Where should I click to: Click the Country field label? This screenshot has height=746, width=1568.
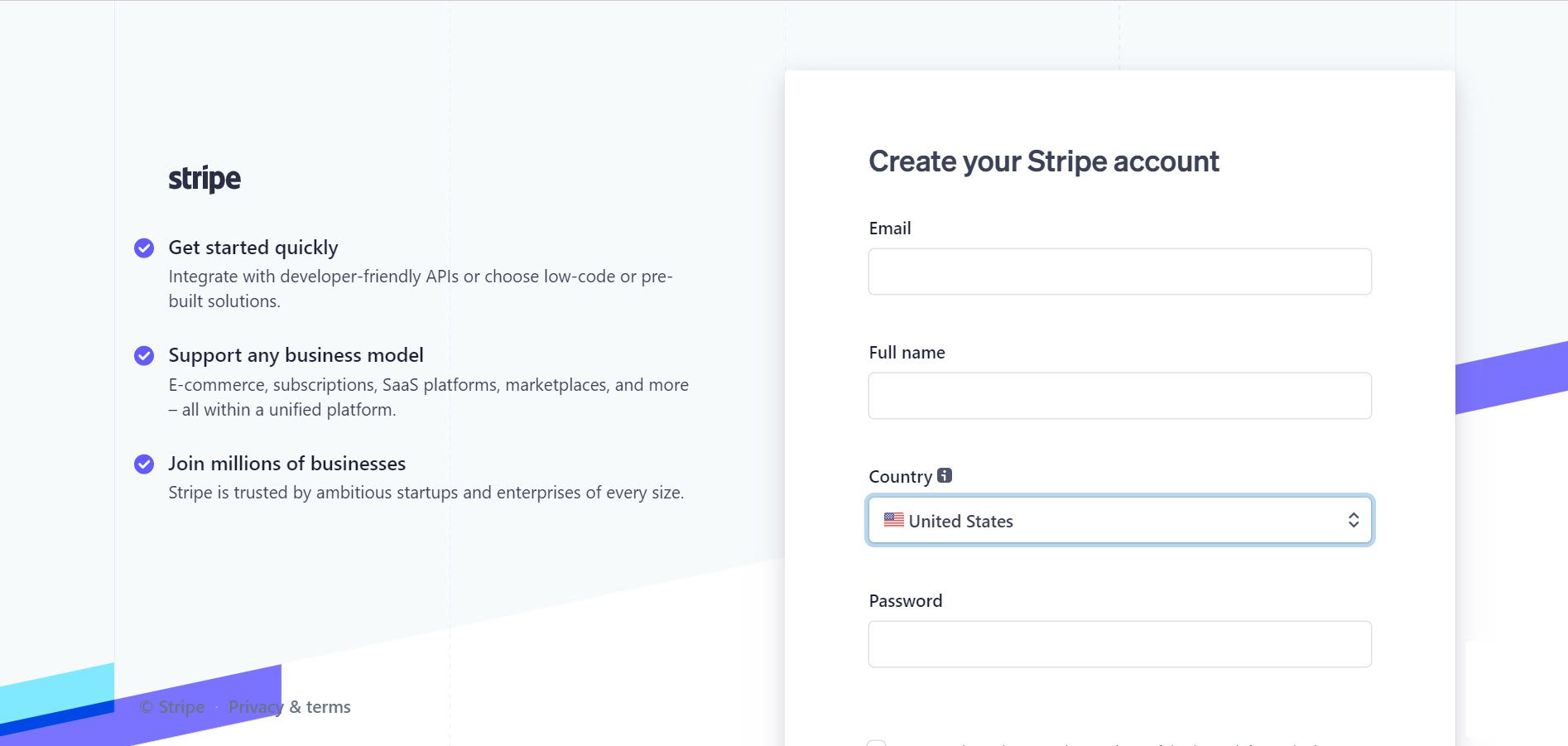click(x=901, y=477)
